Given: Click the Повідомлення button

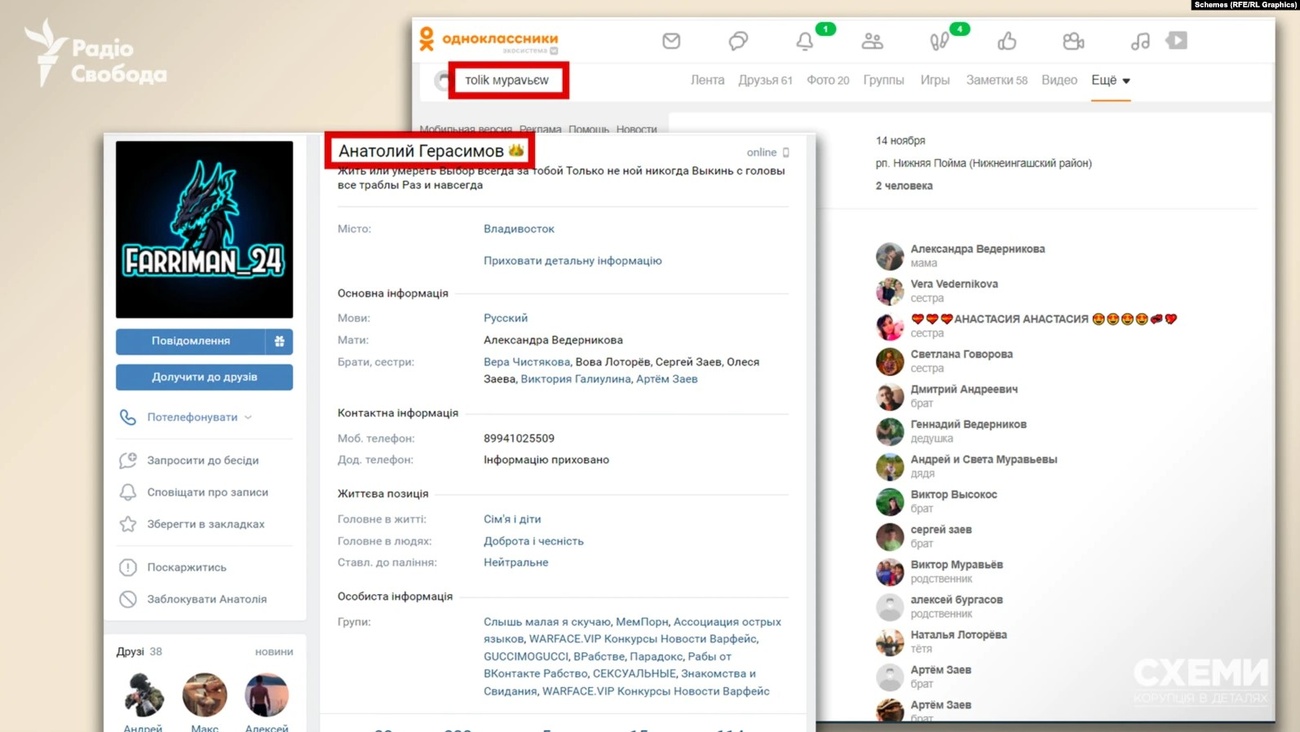Looking at the screenshot, I should tap(191, 341).
